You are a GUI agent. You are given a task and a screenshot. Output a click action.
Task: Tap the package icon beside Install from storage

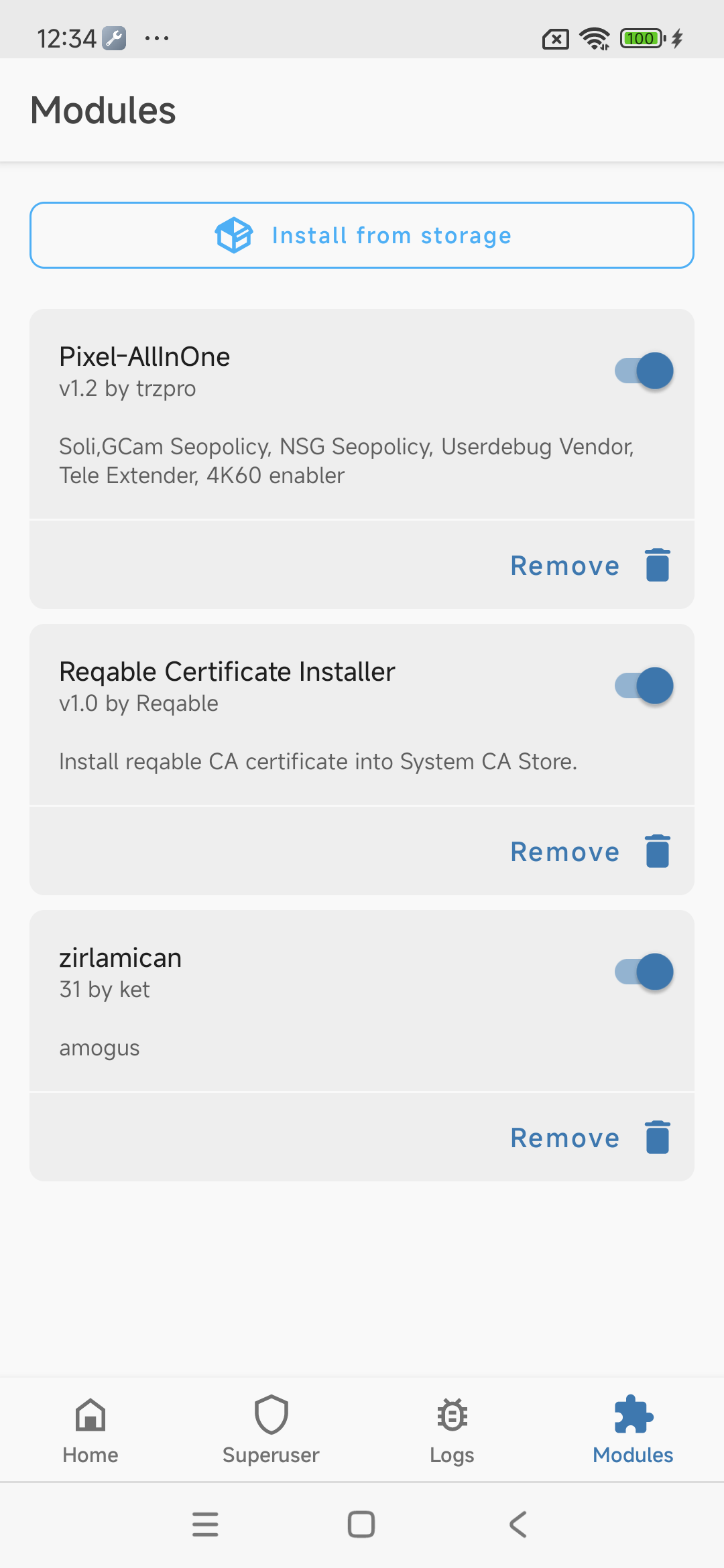(x=233, y=235)
